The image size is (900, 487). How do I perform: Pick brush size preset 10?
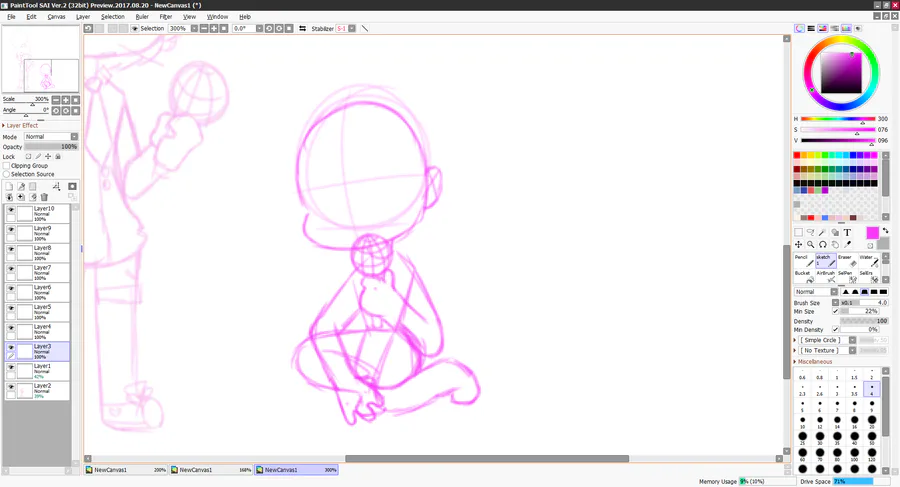(x=802, y=422)
